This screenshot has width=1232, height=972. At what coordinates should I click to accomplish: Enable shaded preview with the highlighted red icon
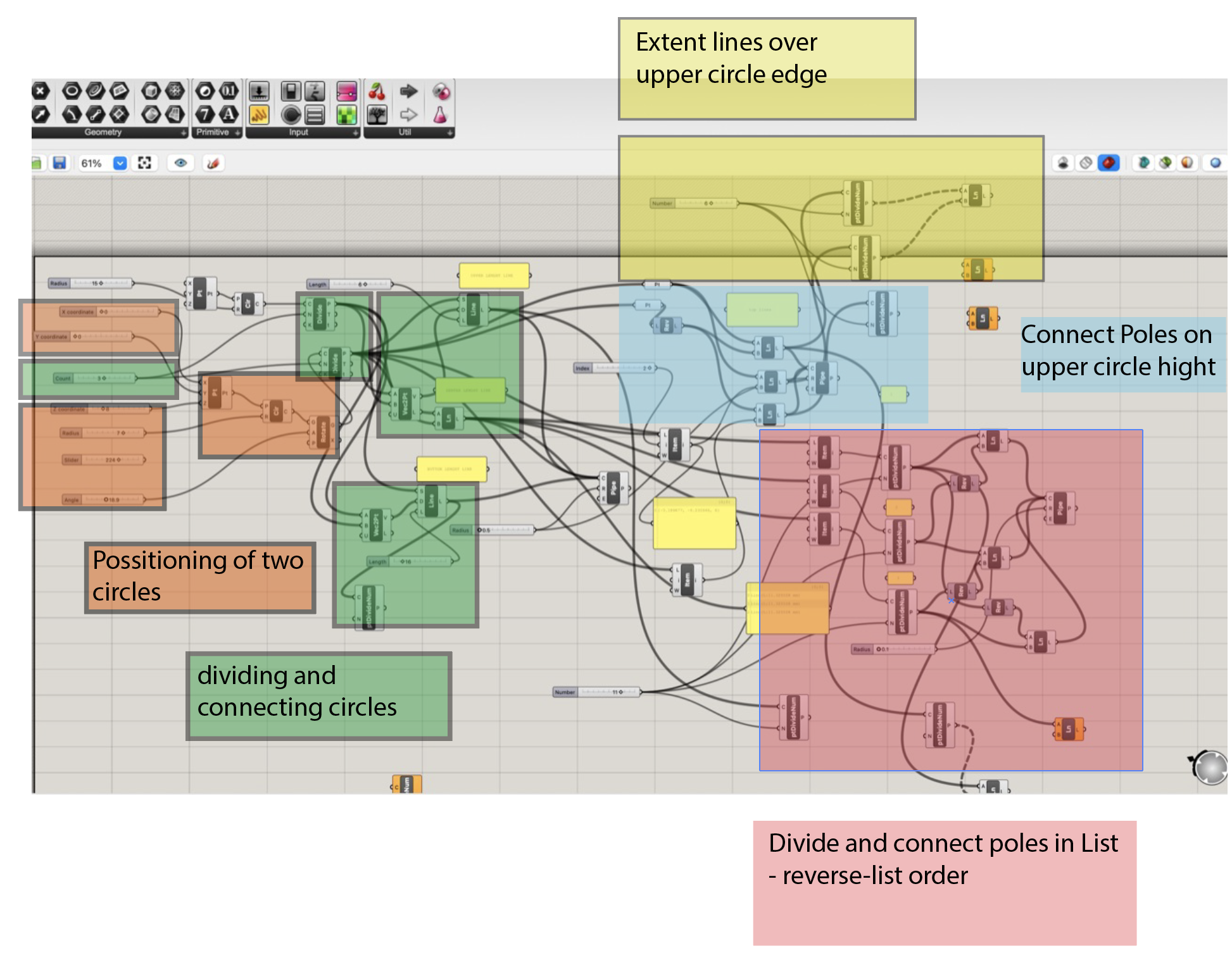tap(1109, 163)
